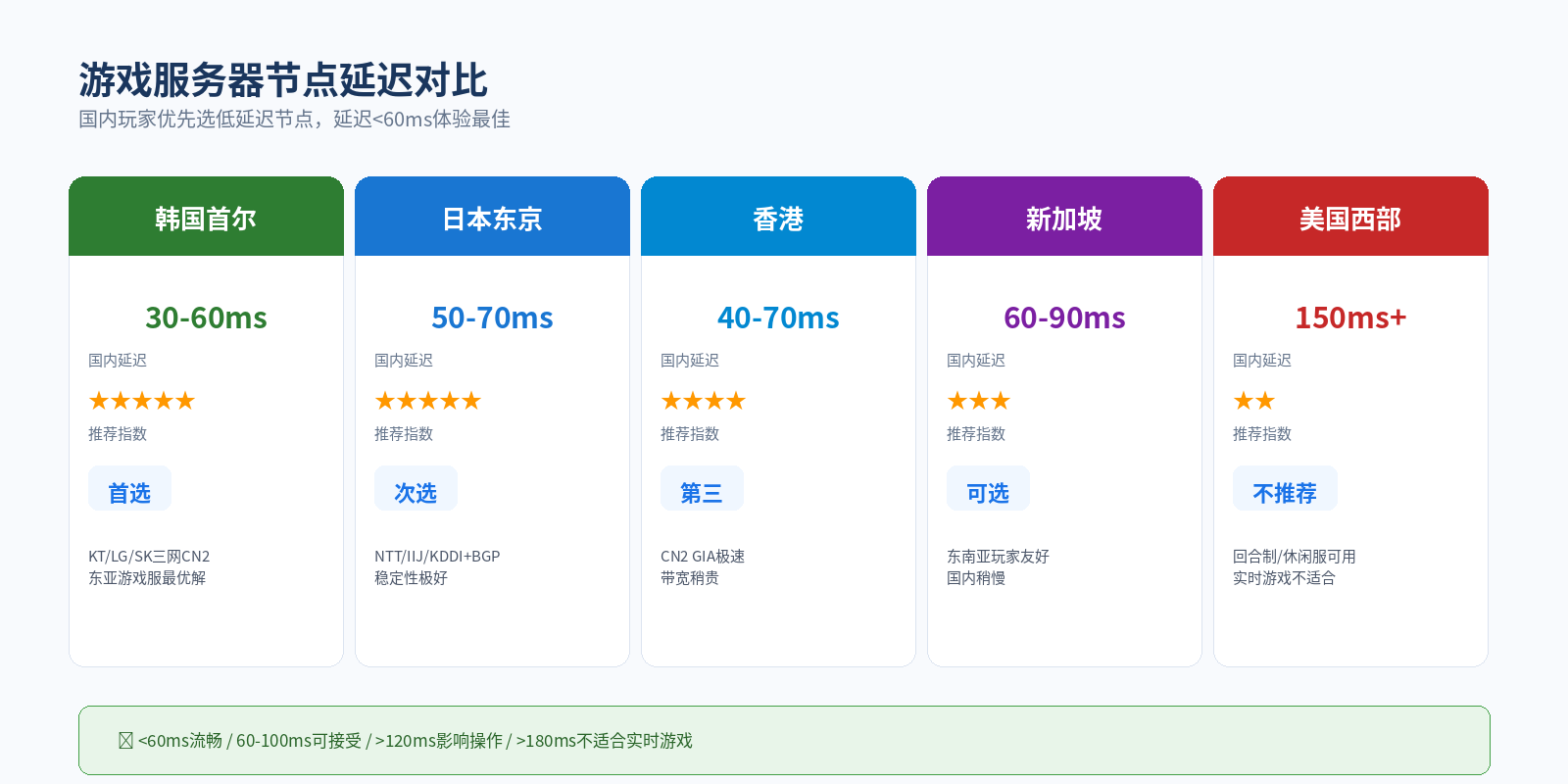
Task: Select the four-star rating in the 香港 card
Action: [704, 401]
